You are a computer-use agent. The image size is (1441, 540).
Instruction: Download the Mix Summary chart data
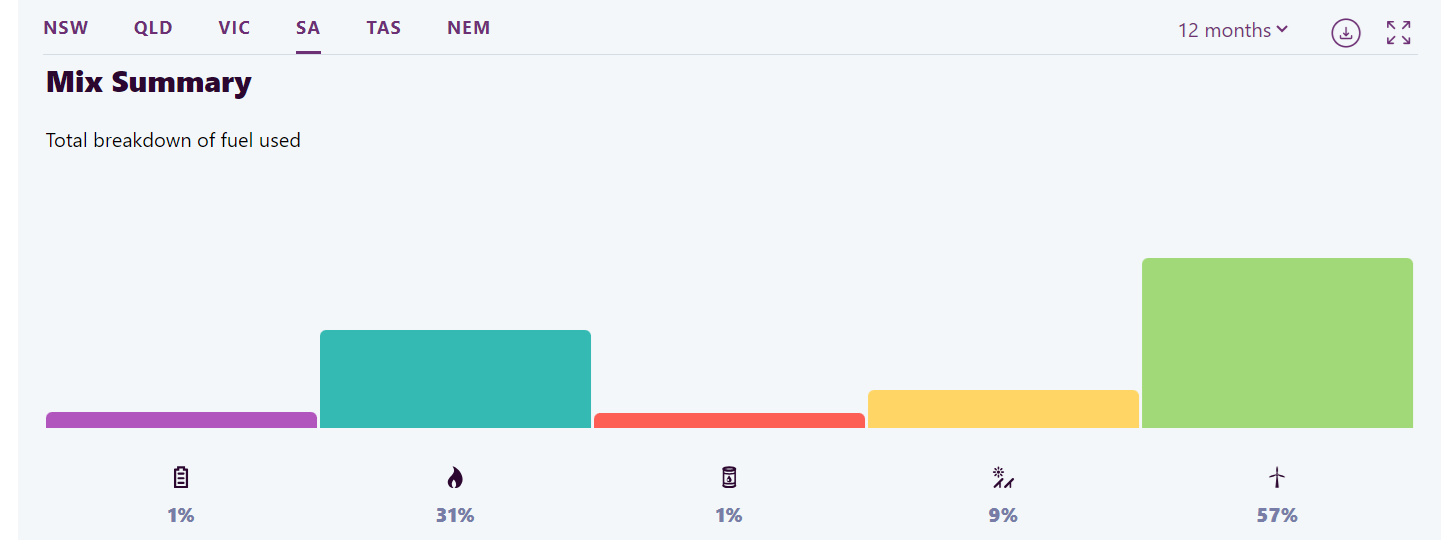pos(1346,33)
